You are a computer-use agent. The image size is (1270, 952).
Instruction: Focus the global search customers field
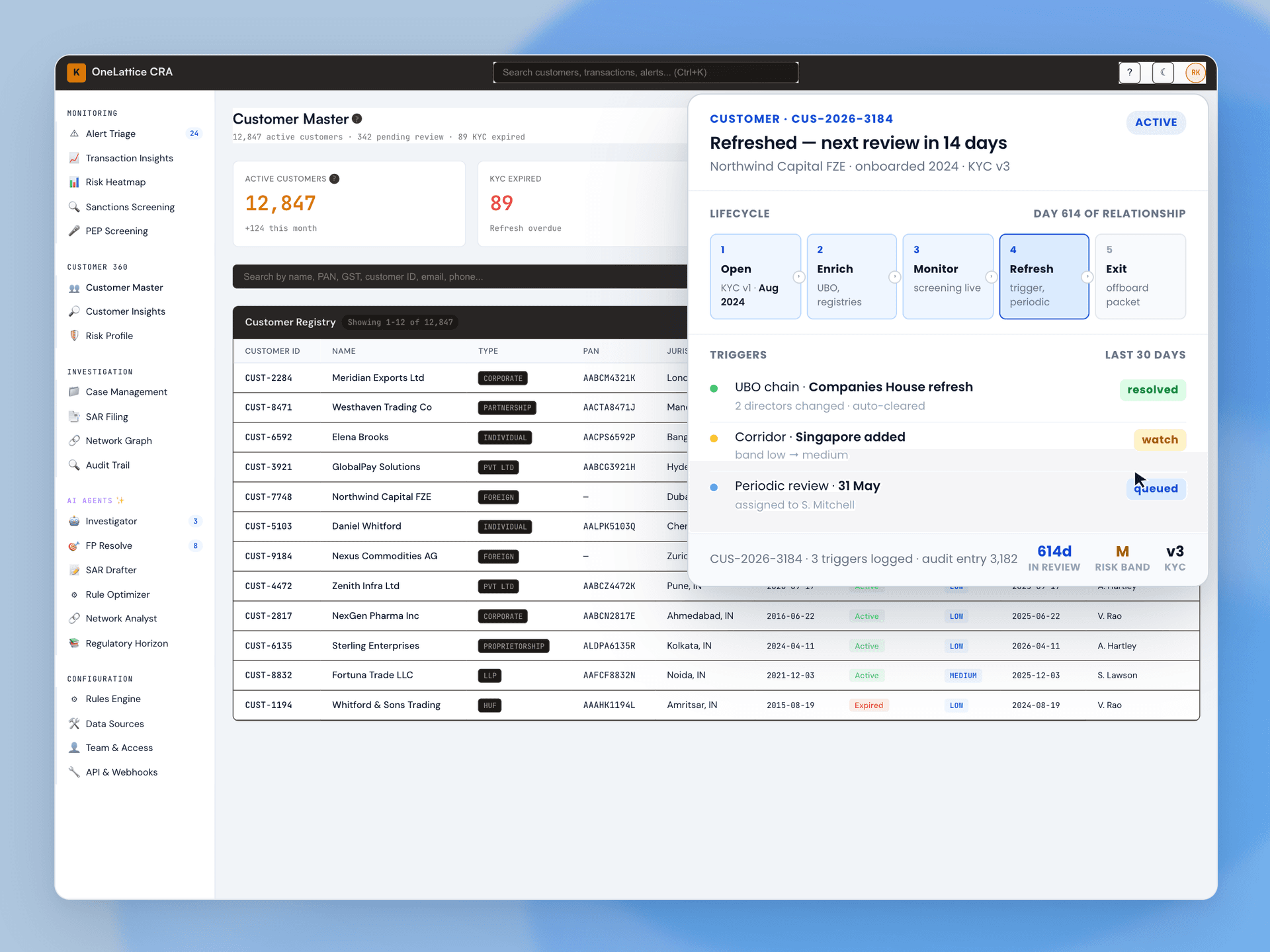pos(646,73)
